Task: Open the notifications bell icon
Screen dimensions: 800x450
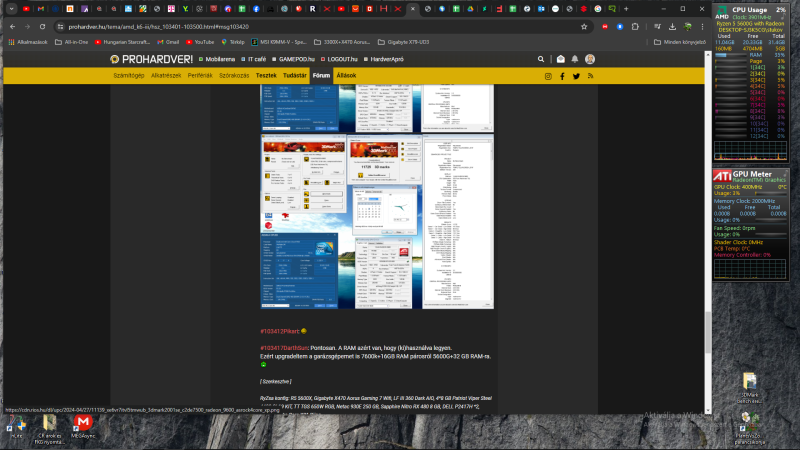Action: coord(575,59)
